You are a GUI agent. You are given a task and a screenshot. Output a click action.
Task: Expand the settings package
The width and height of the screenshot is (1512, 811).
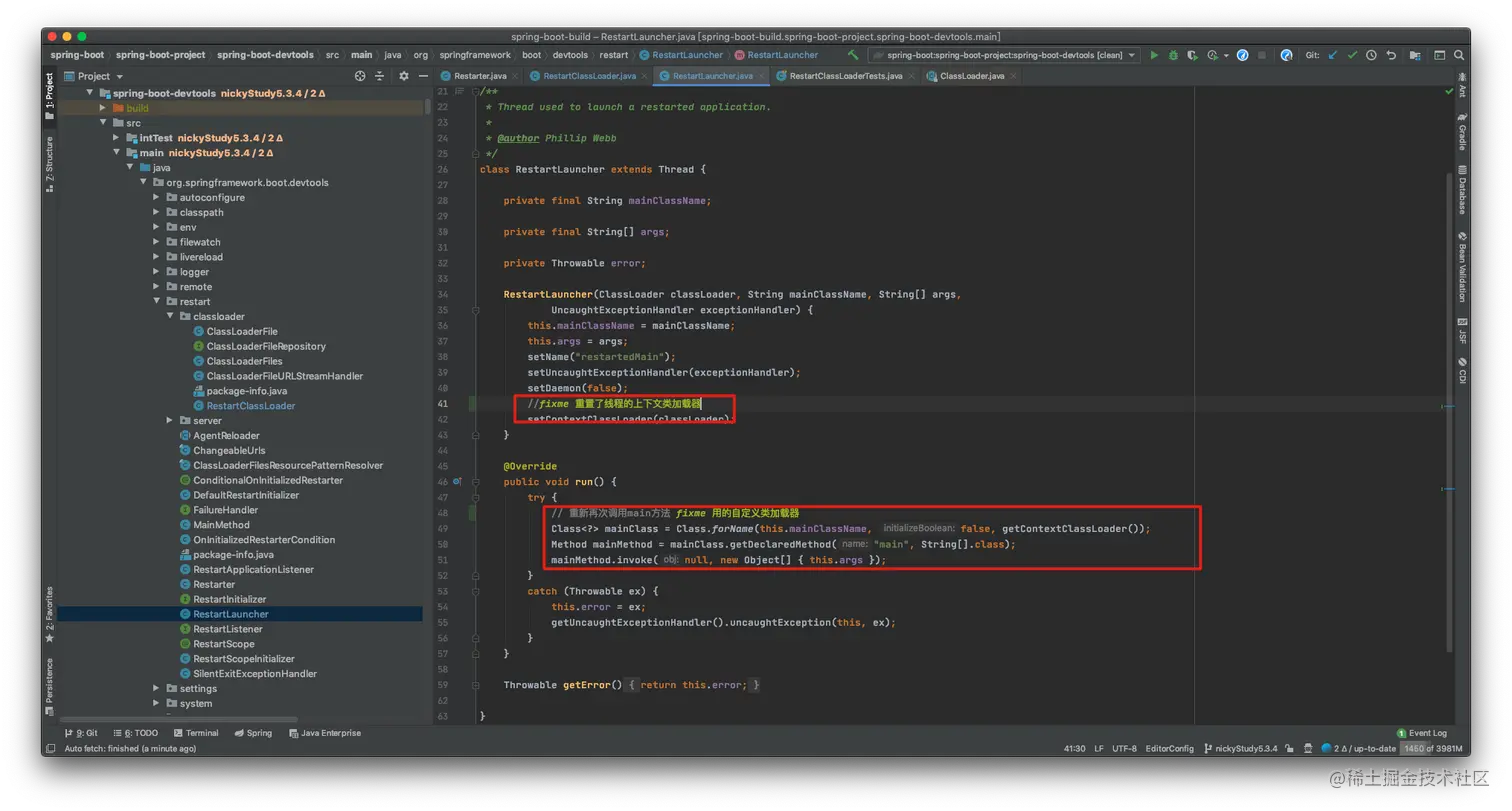[157, 688]
